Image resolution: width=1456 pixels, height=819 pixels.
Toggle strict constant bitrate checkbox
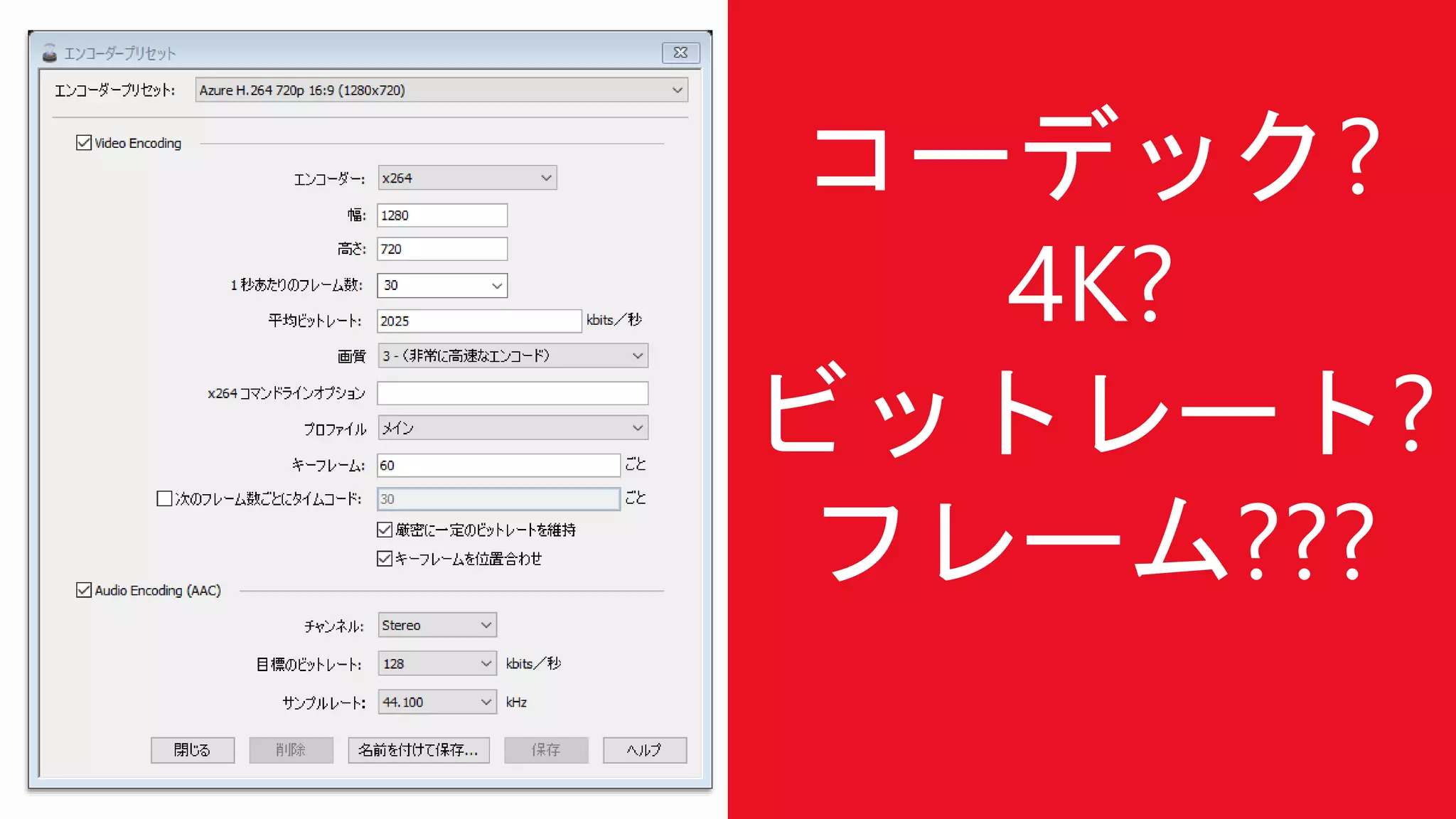point(385,530)
